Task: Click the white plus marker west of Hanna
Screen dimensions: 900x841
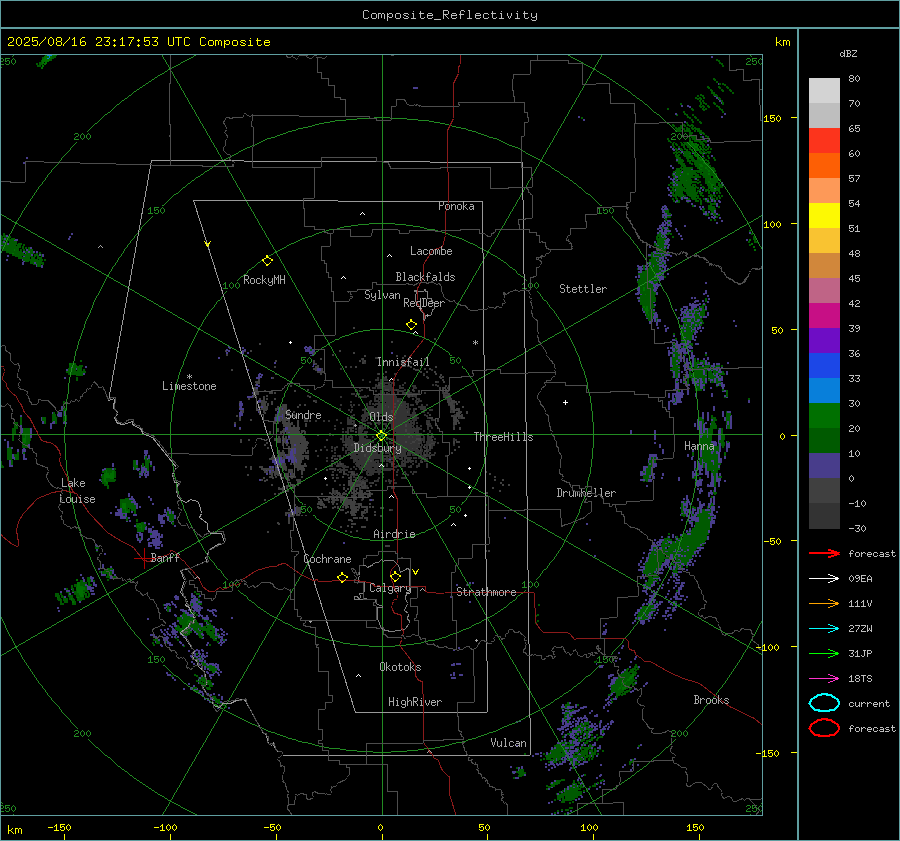Action: point(565,402)
